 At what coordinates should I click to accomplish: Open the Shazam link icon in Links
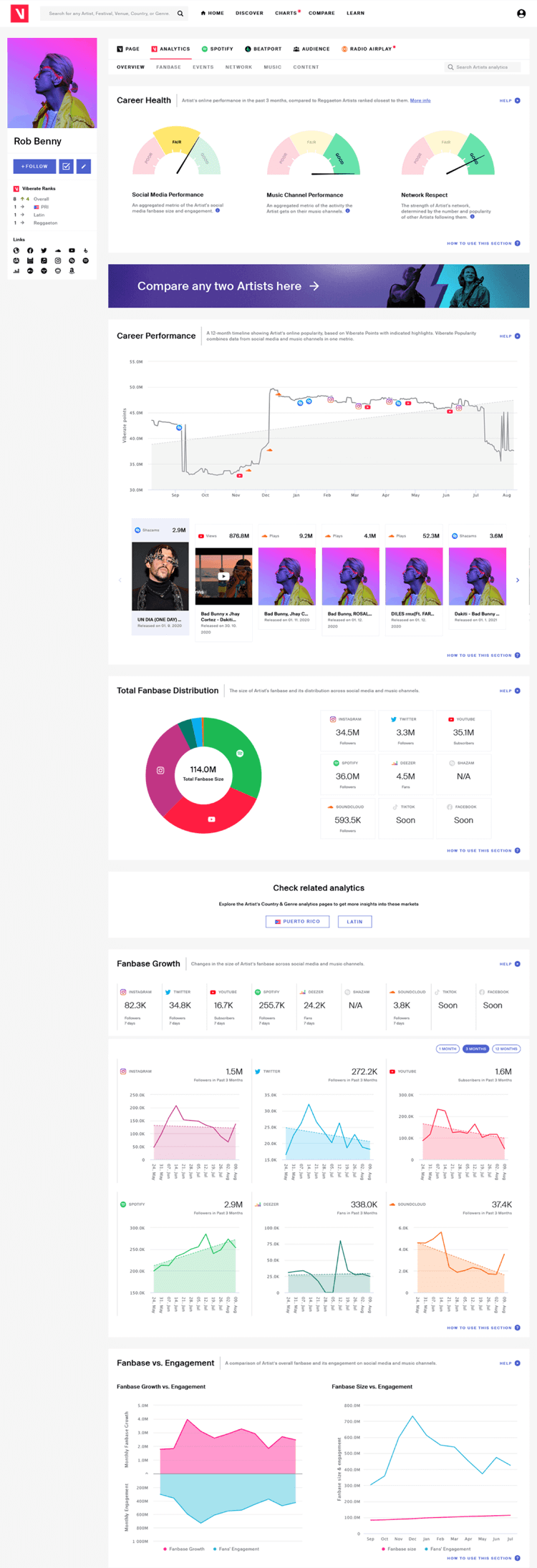[x=72, y=260]
